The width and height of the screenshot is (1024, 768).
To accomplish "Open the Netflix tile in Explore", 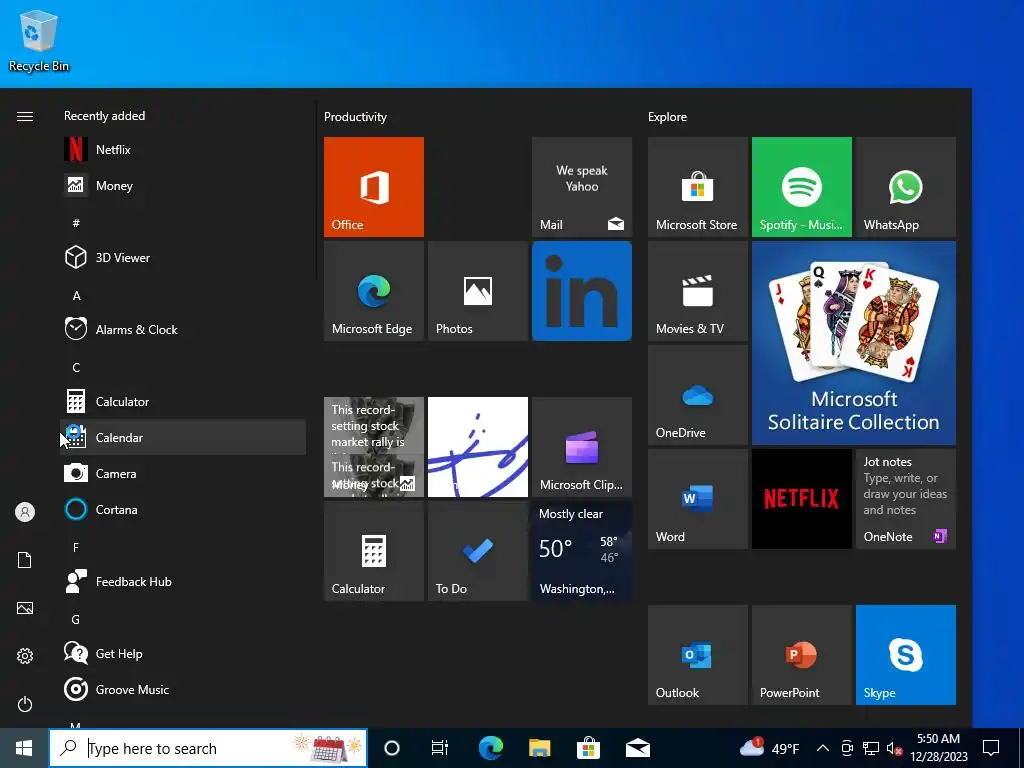I will point(801,498).
